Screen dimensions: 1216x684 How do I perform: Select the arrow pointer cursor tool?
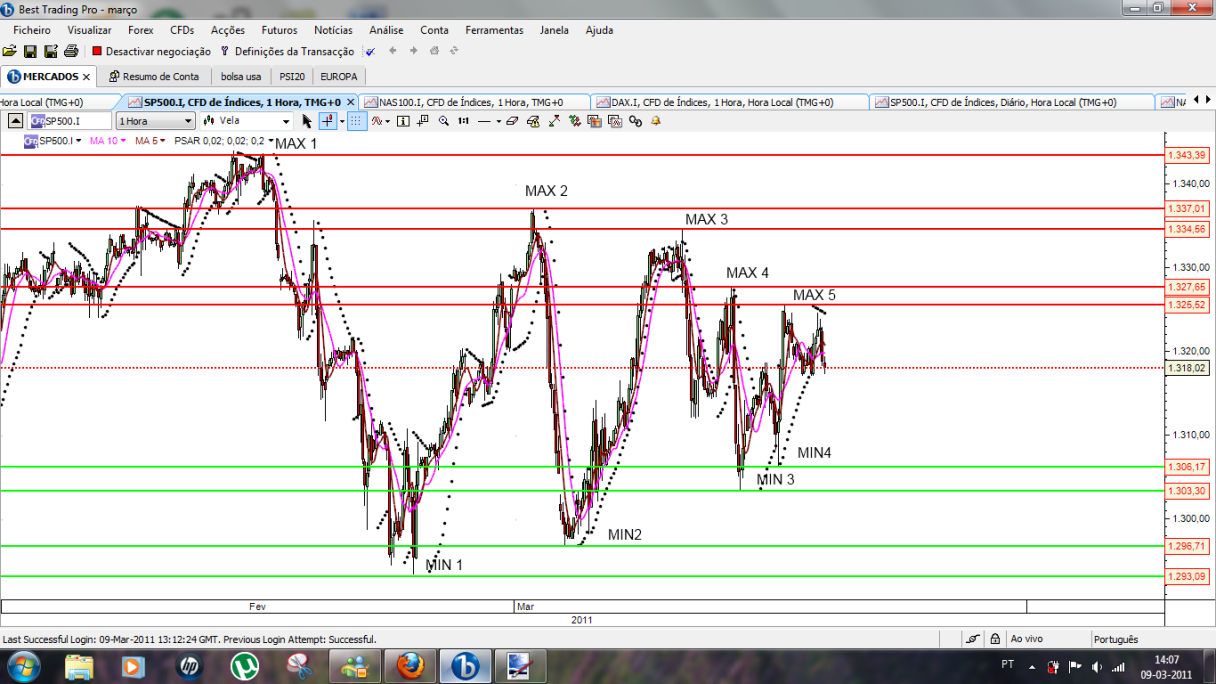307,121
